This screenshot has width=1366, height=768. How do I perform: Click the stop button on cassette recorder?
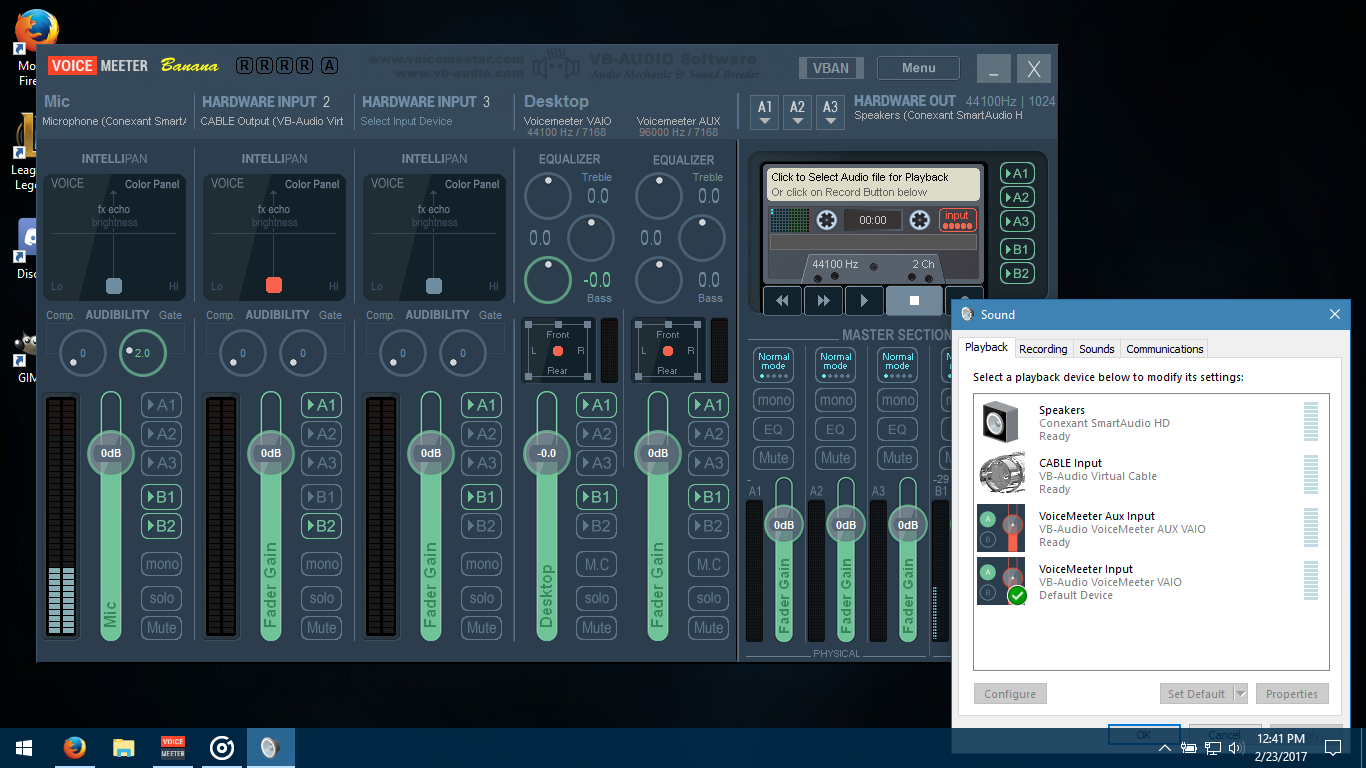[913, 300]
